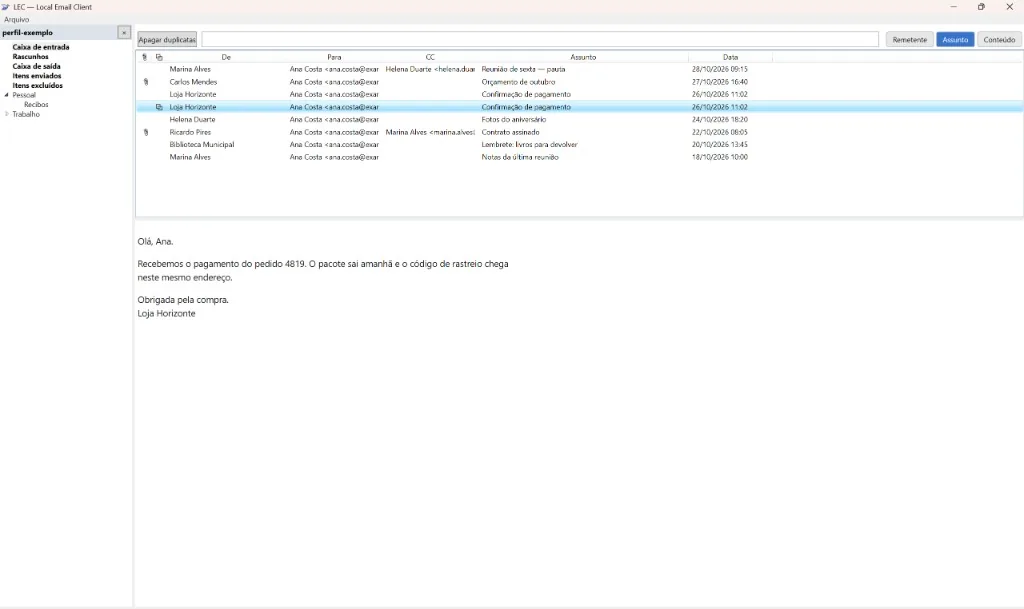
Task: Click CC cell 'Helena Duarte <helena.duar'
Action: (430, 69)
